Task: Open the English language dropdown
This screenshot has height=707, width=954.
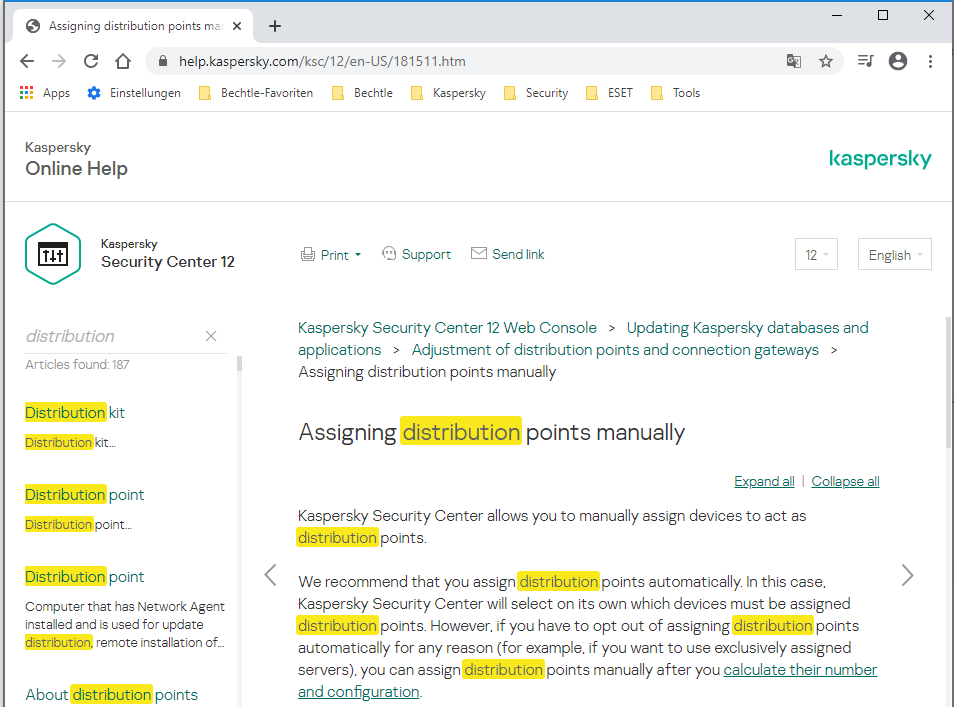Action: click(894, 254)
